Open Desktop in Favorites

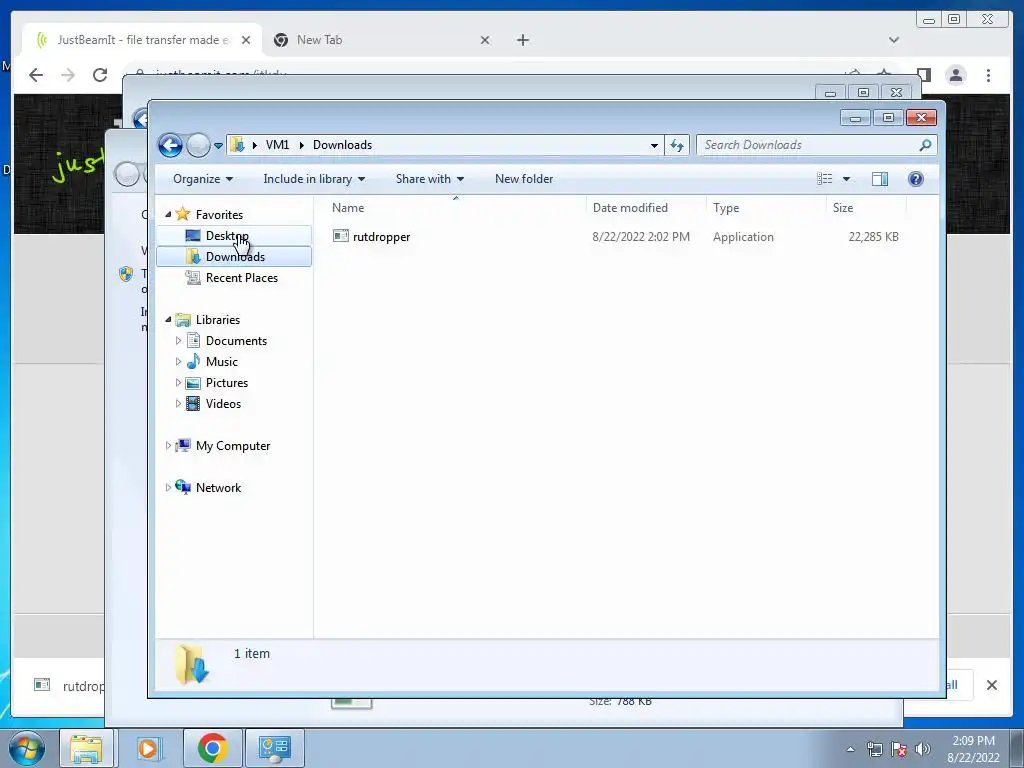click(227, 236)
